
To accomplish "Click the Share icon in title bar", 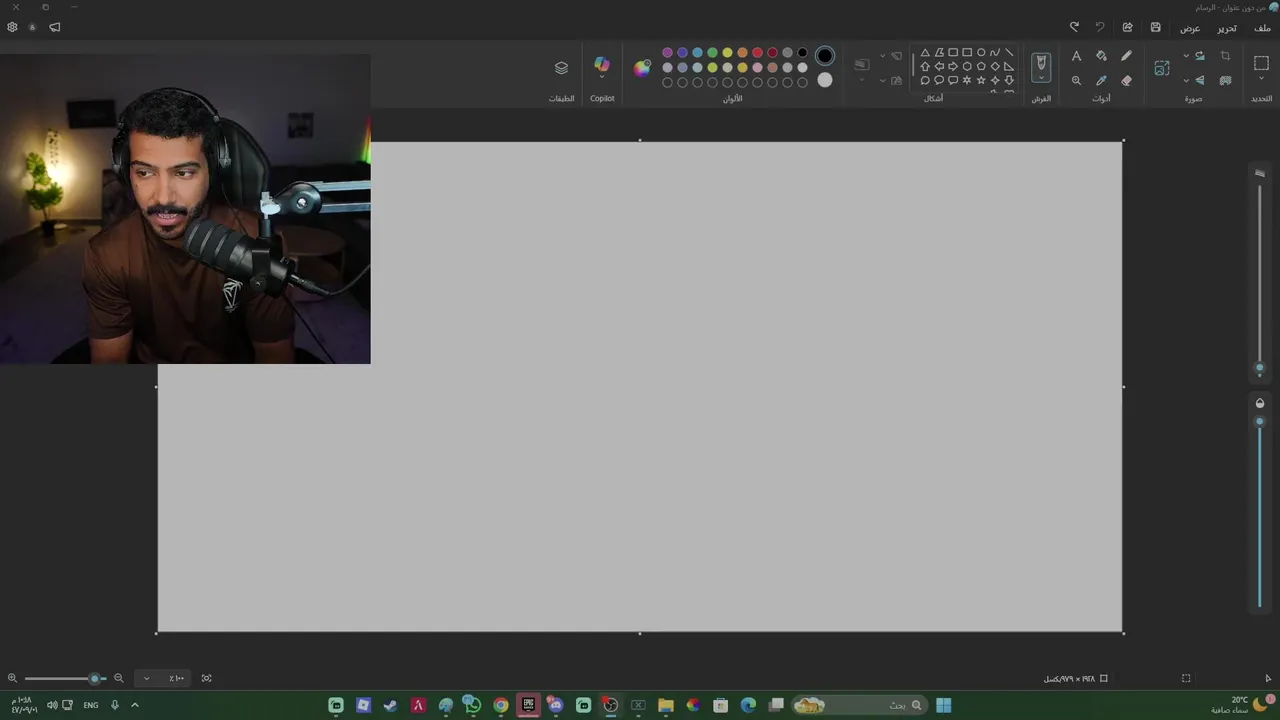I will (1127, 27).
